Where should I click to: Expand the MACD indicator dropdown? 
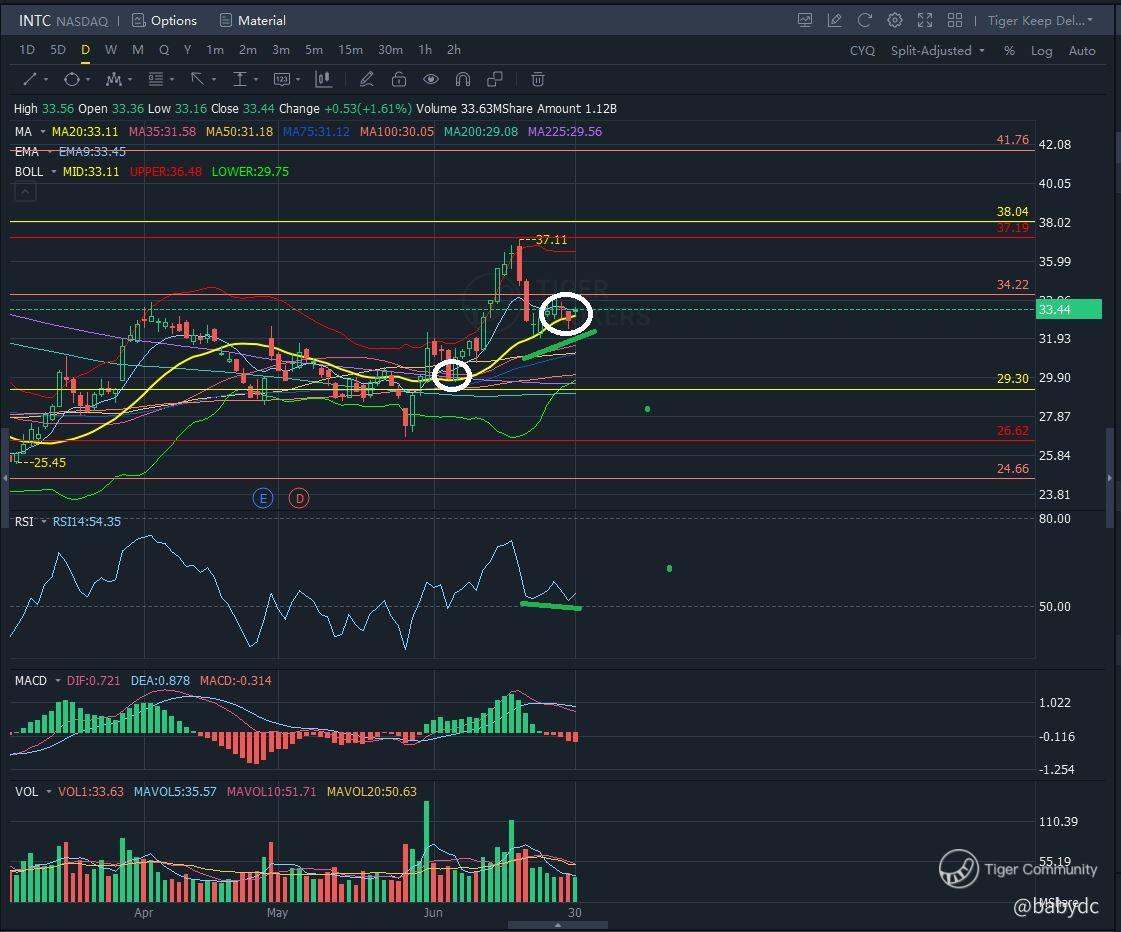[58, 680]
